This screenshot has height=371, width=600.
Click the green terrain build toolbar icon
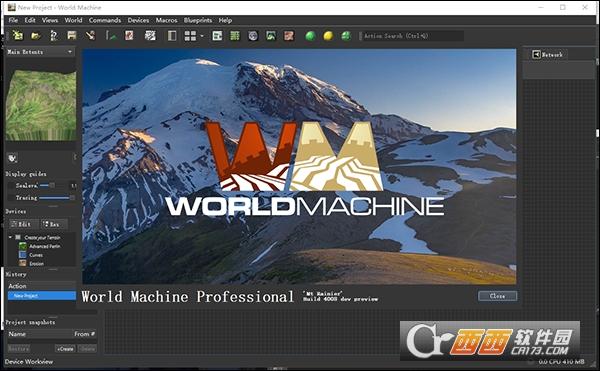point(111,36)
